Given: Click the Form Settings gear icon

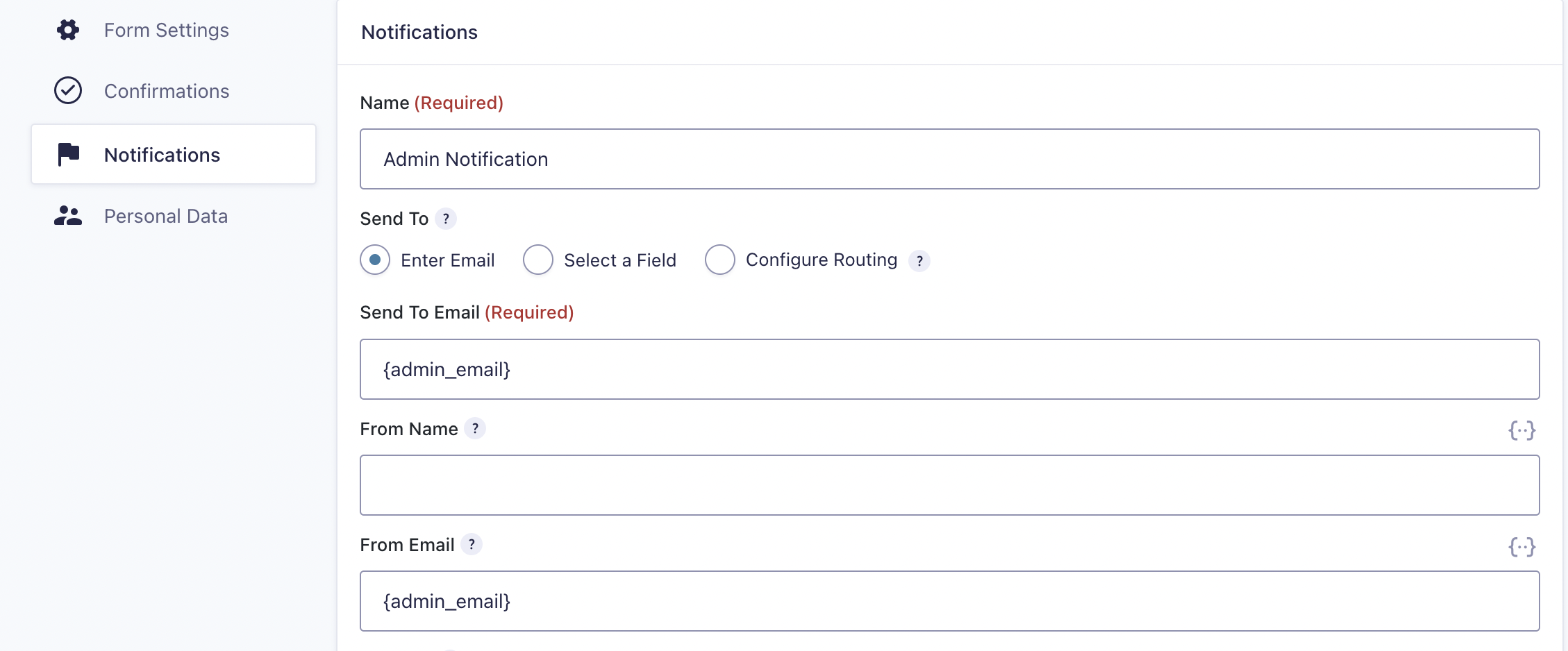Looking at the screenshot, I should click(x=68, y=30).
